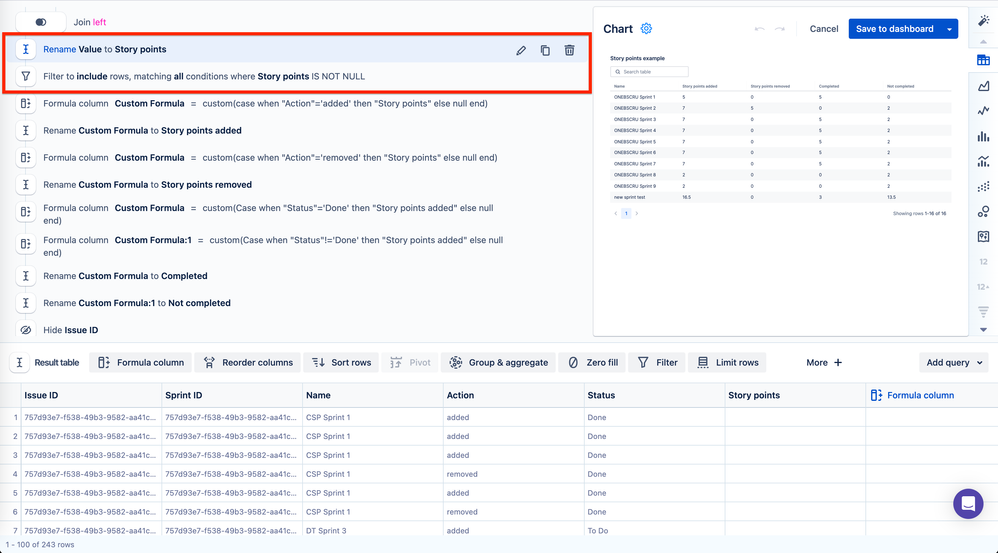Click the formula icon for the 'added' Custom Formula step
The height and width of the screenshot is (553, 998).
coord(25,103)
